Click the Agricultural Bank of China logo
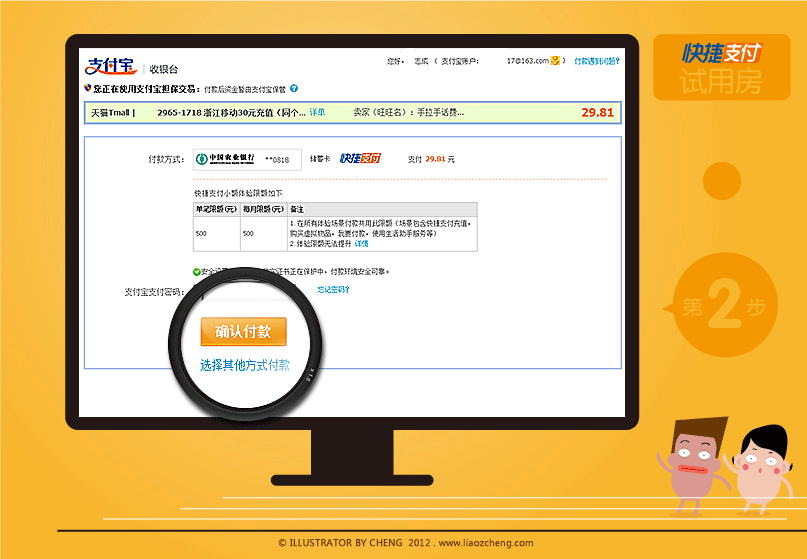 (x=225, y=159)
